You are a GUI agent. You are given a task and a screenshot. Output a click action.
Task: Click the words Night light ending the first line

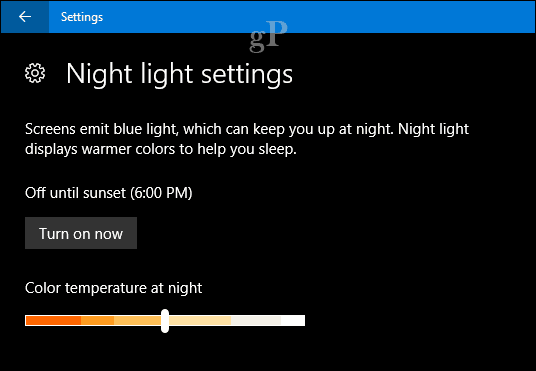(433, 130)
